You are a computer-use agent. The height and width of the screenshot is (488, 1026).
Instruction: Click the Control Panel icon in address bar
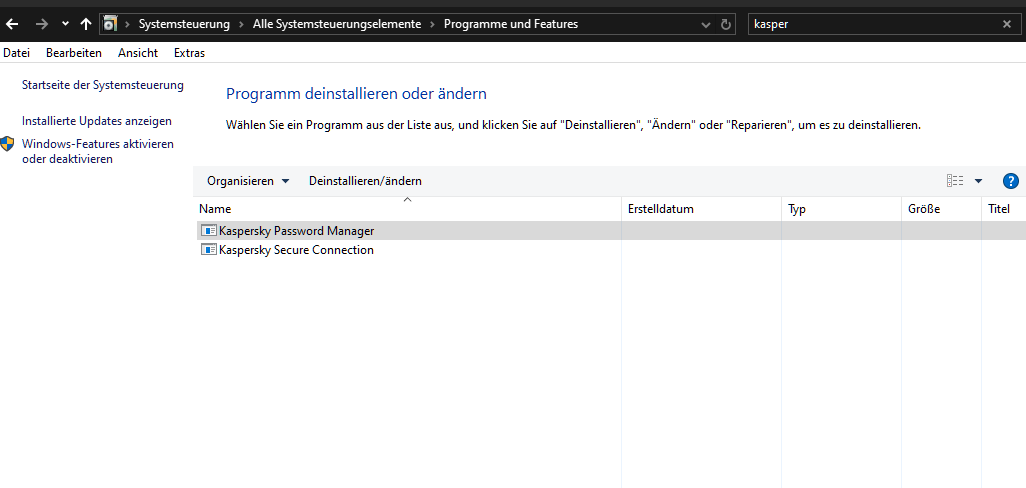110,24
